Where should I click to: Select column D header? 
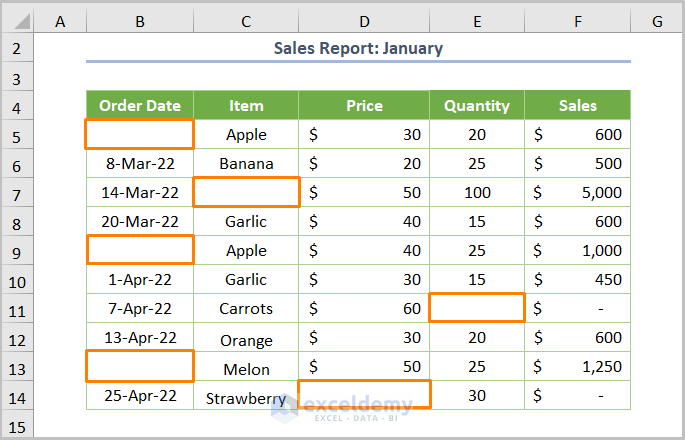click(364, 19)
